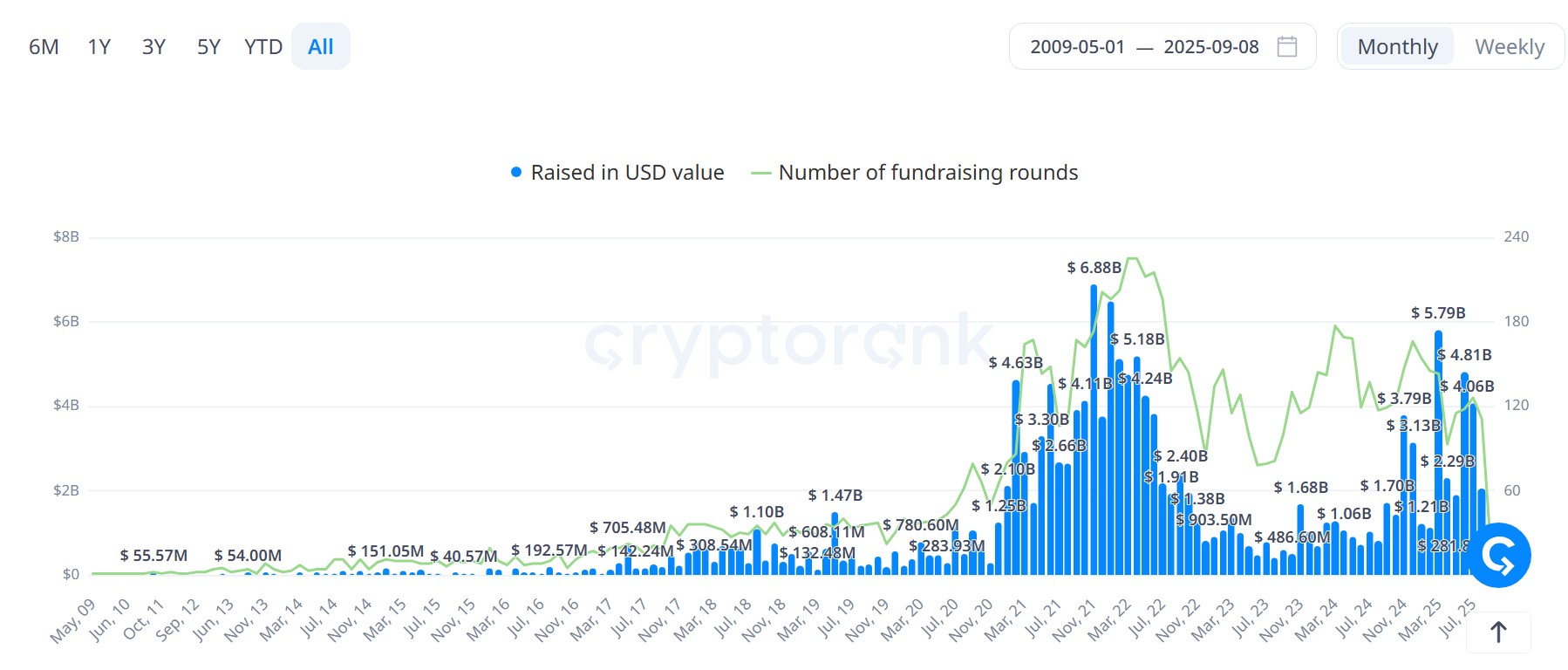The height and width of the screenshot is (670, 1568).
Task: Click the bar labeled $5.79B
Action: tap(1437, 454)
